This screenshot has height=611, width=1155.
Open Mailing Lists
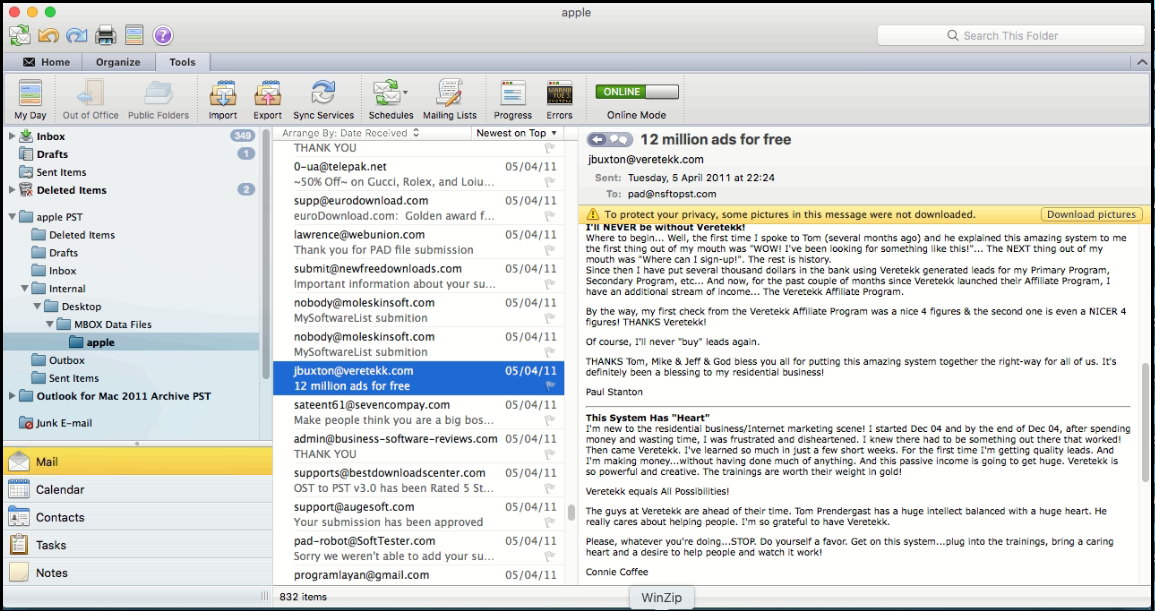449,99
